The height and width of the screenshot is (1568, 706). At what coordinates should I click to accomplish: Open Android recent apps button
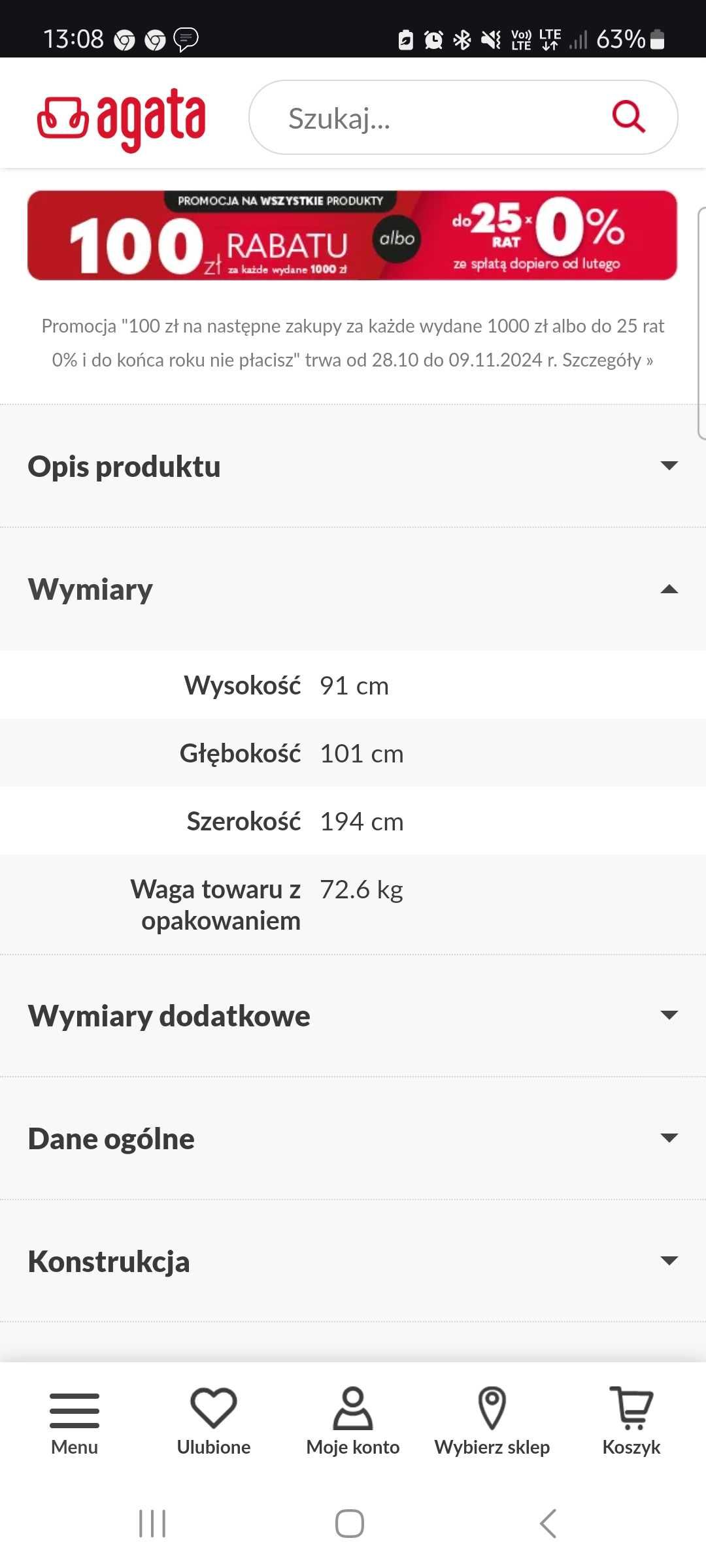point(152,1524)
